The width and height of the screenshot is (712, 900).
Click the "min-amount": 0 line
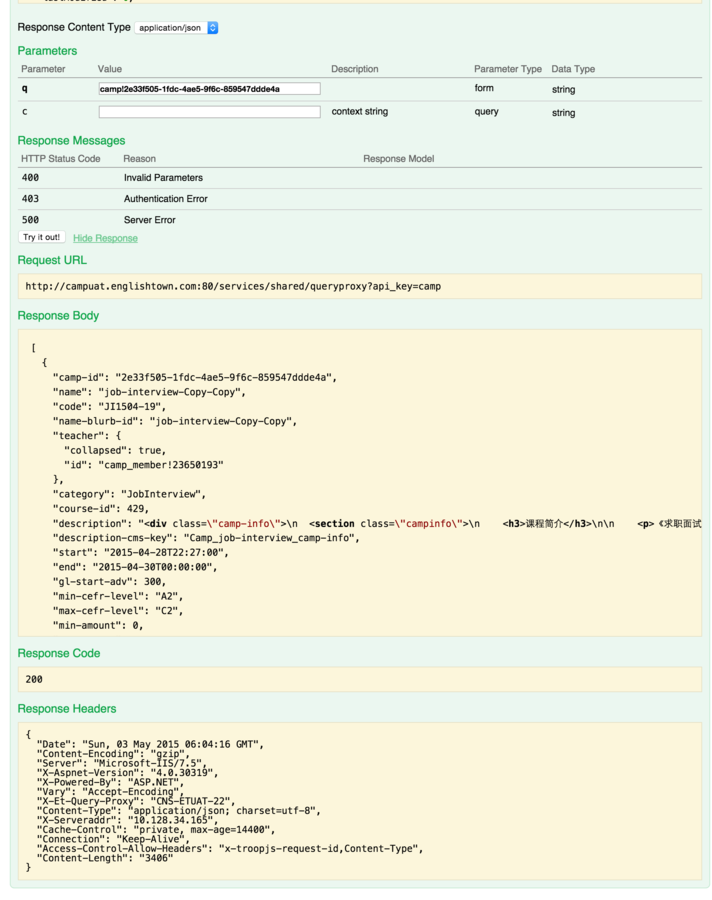coord(98,626)
